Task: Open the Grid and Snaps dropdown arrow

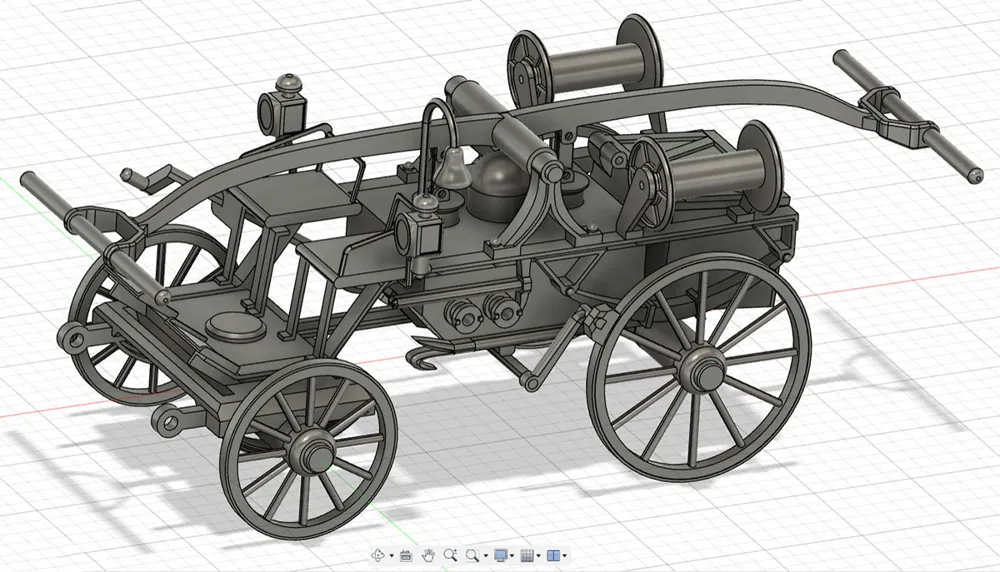Action: 538,555
